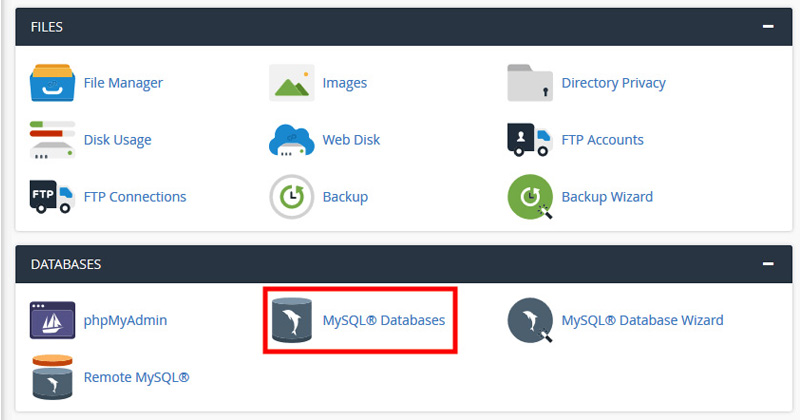Open the Directory Privacy folder icon

coord(530,83)
